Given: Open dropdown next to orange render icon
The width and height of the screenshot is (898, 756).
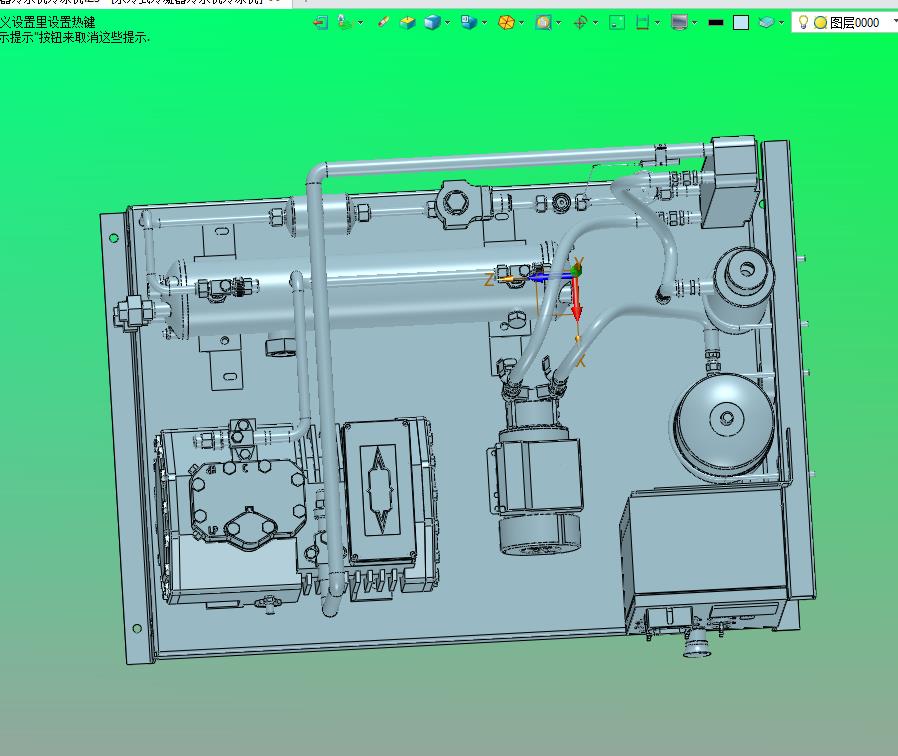Looking at the screenshot, I should (521, 23).
